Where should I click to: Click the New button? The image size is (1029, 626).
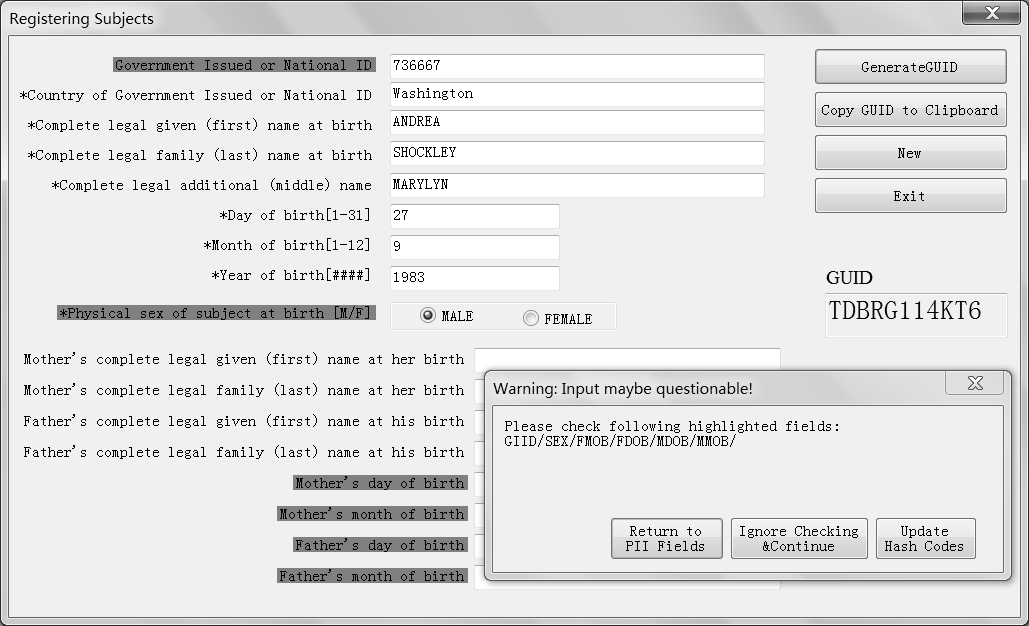[x=910, y=153]
